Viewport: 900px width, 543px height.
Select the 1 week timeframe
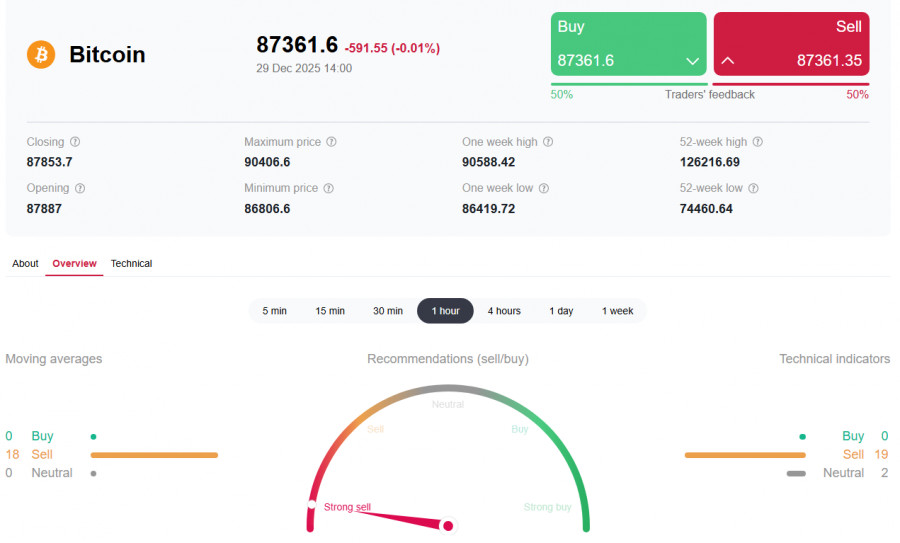tap(618, 311)
